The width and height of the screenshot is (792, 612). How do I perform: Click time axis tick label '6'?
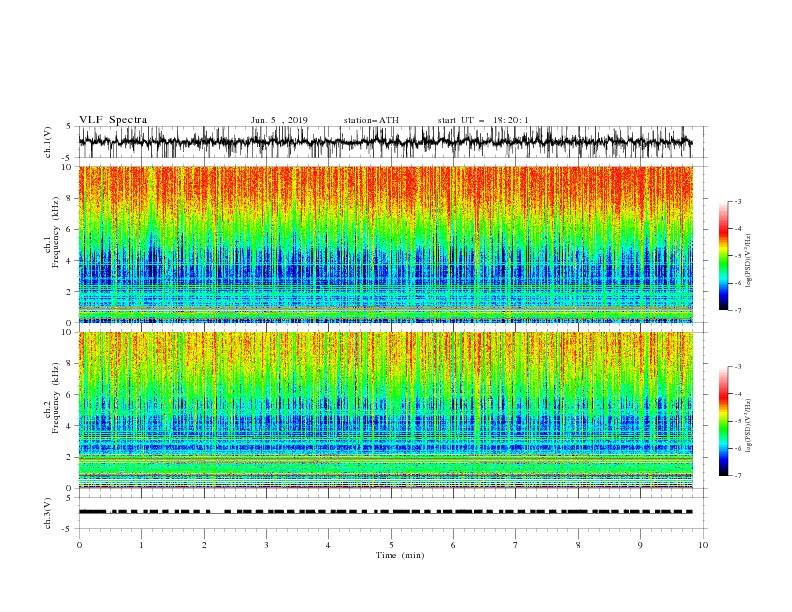pyautogui.click(x=453, y=545)
